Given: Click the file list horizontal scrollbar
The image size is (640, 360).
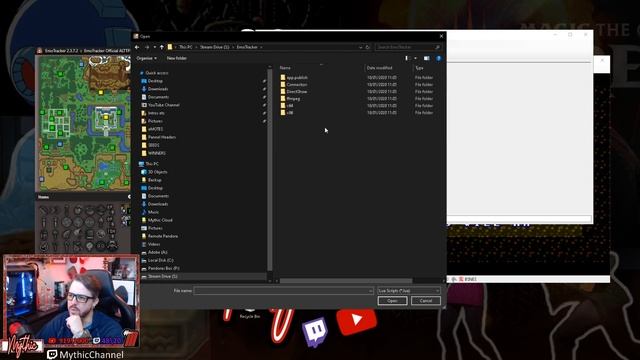Looking at the screenshot, I should [x=346, y=281].
